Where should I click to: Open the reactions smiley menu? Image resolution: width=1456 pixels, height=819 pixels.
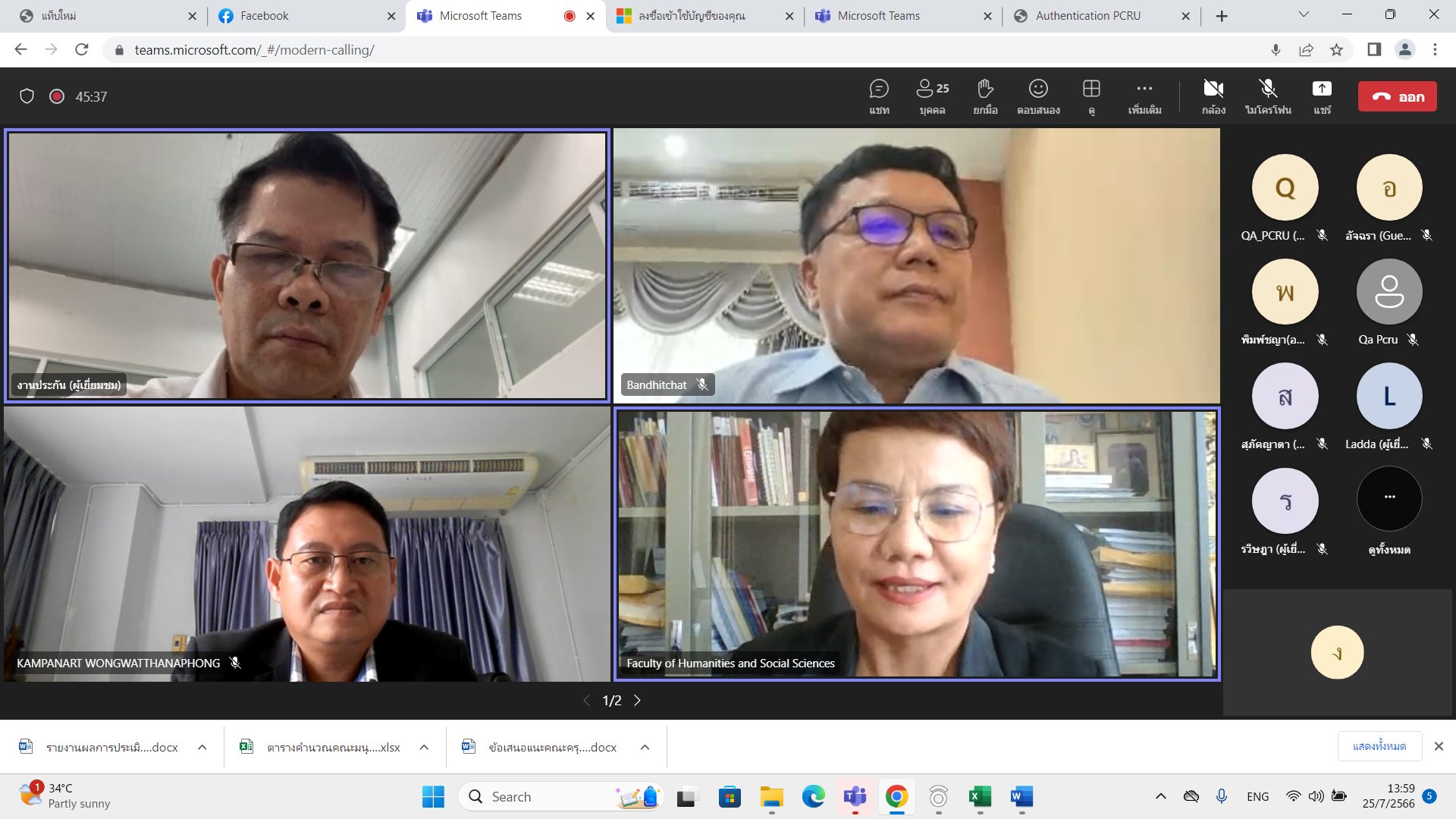[x=1038, y=96]
